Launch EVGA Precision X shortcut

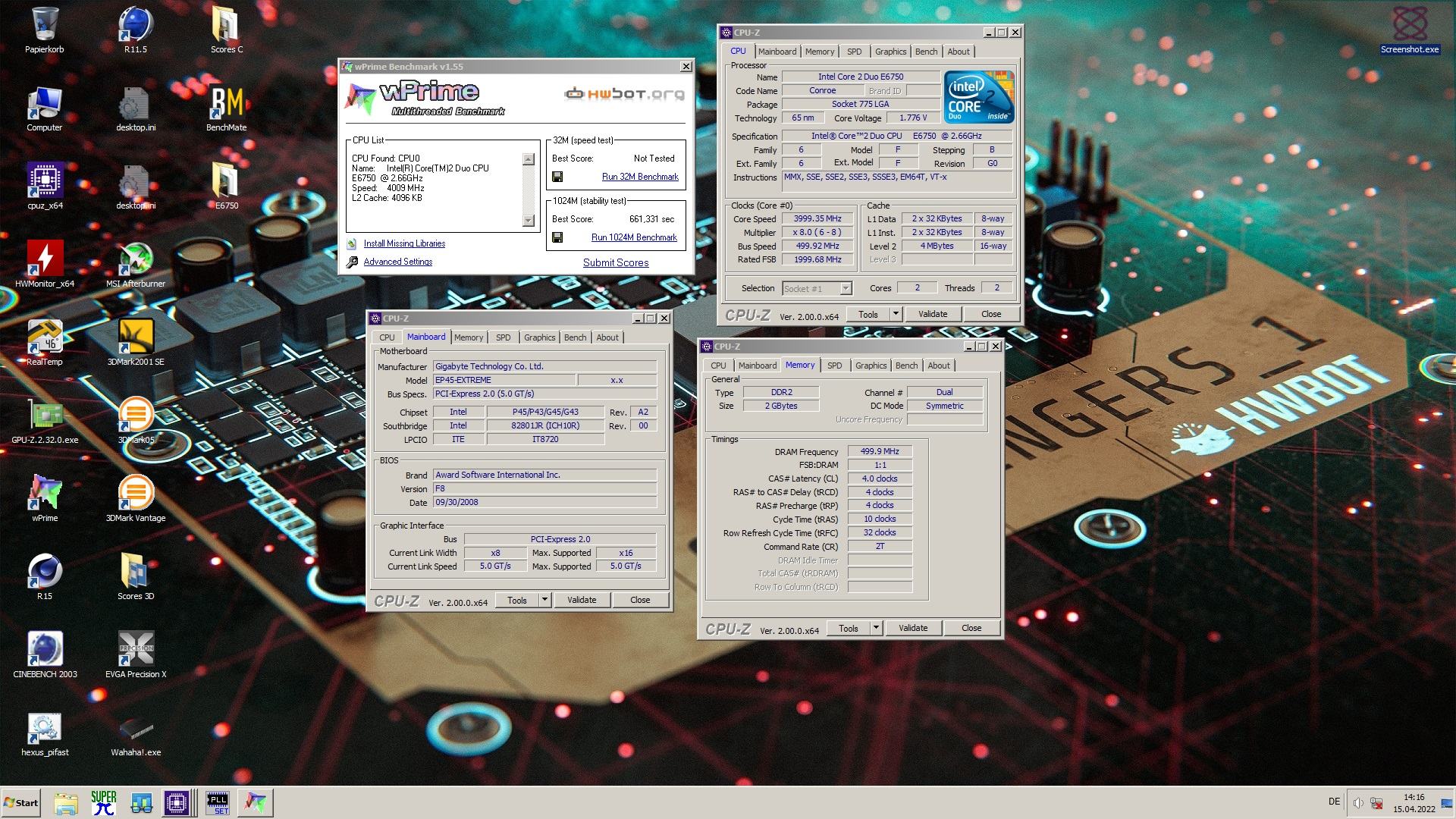pos(136,655)
